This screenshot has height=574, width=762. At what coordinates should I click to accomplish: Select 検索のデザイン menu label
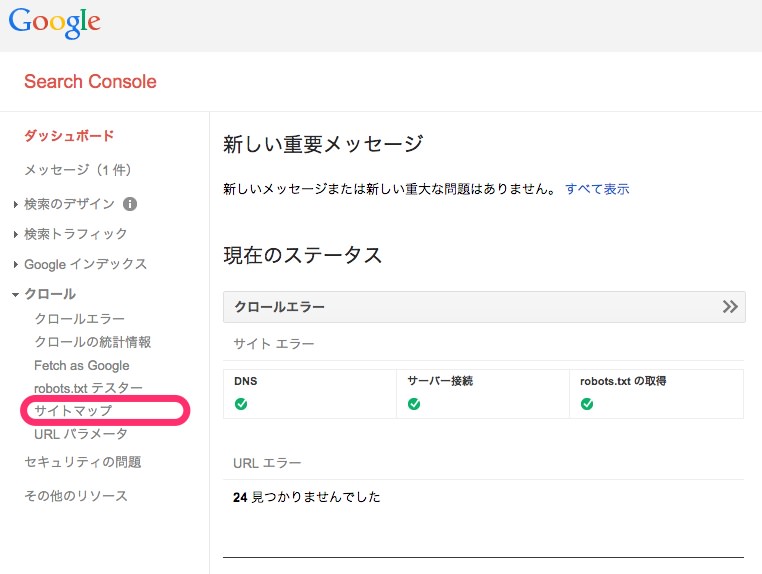pyautogui.click(x=69, y=204)
